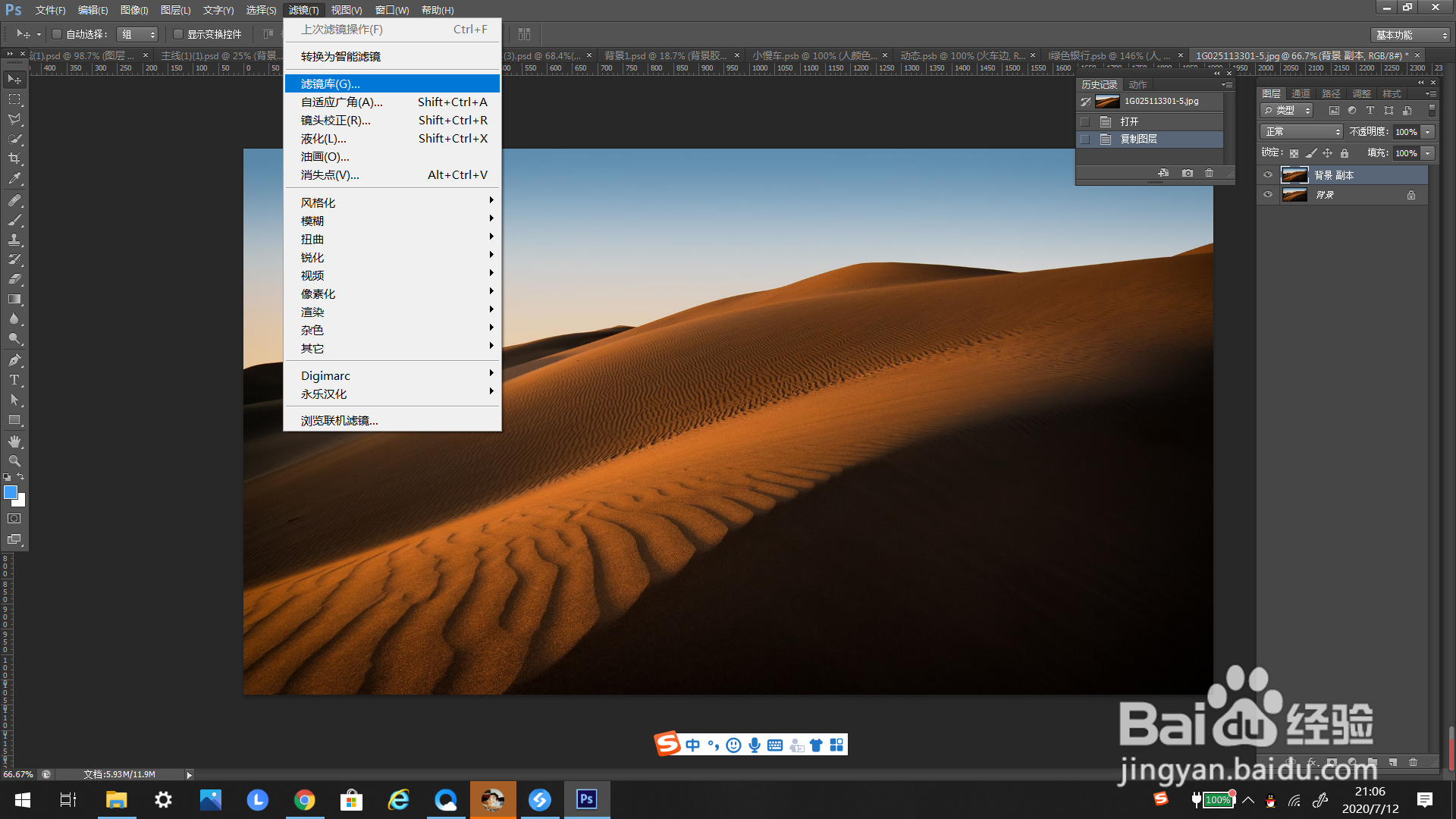Select the Hand tool
1456x819 pixels.
(14, 441)
